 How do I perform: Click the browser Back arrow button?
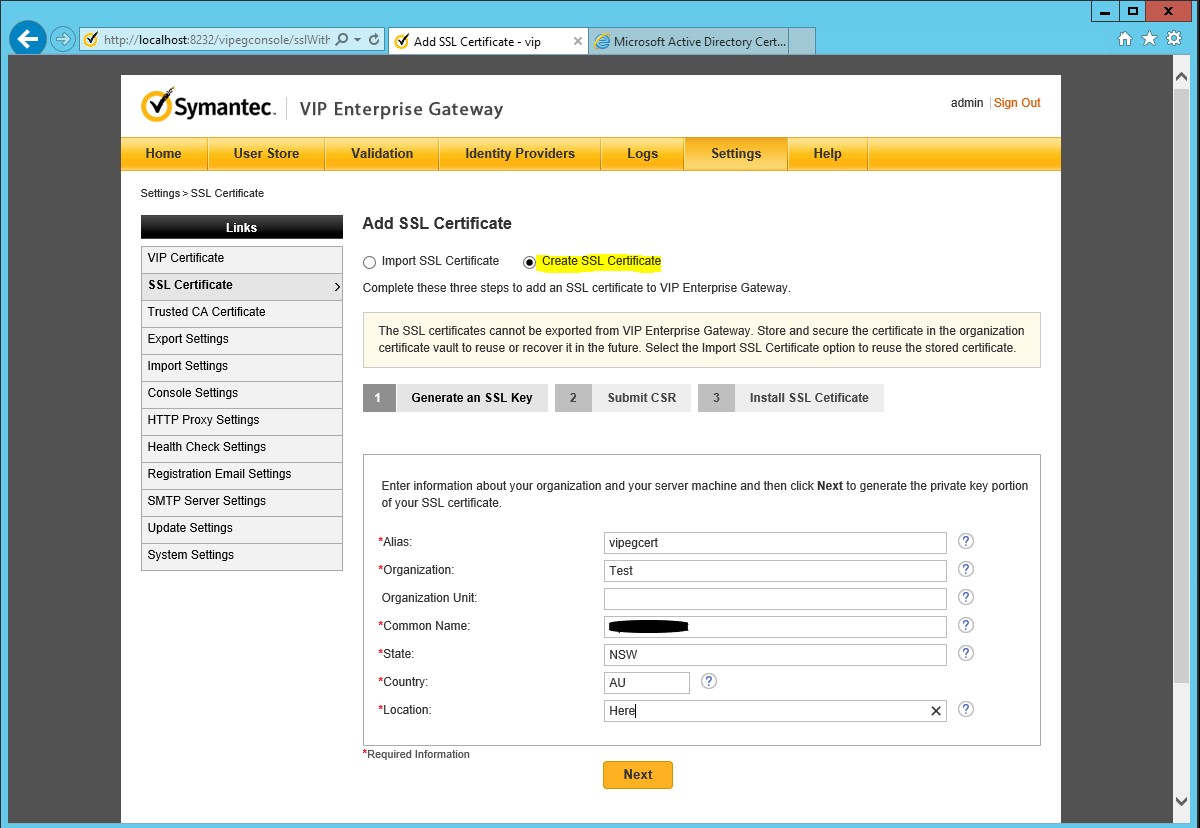tap(27, 40)
